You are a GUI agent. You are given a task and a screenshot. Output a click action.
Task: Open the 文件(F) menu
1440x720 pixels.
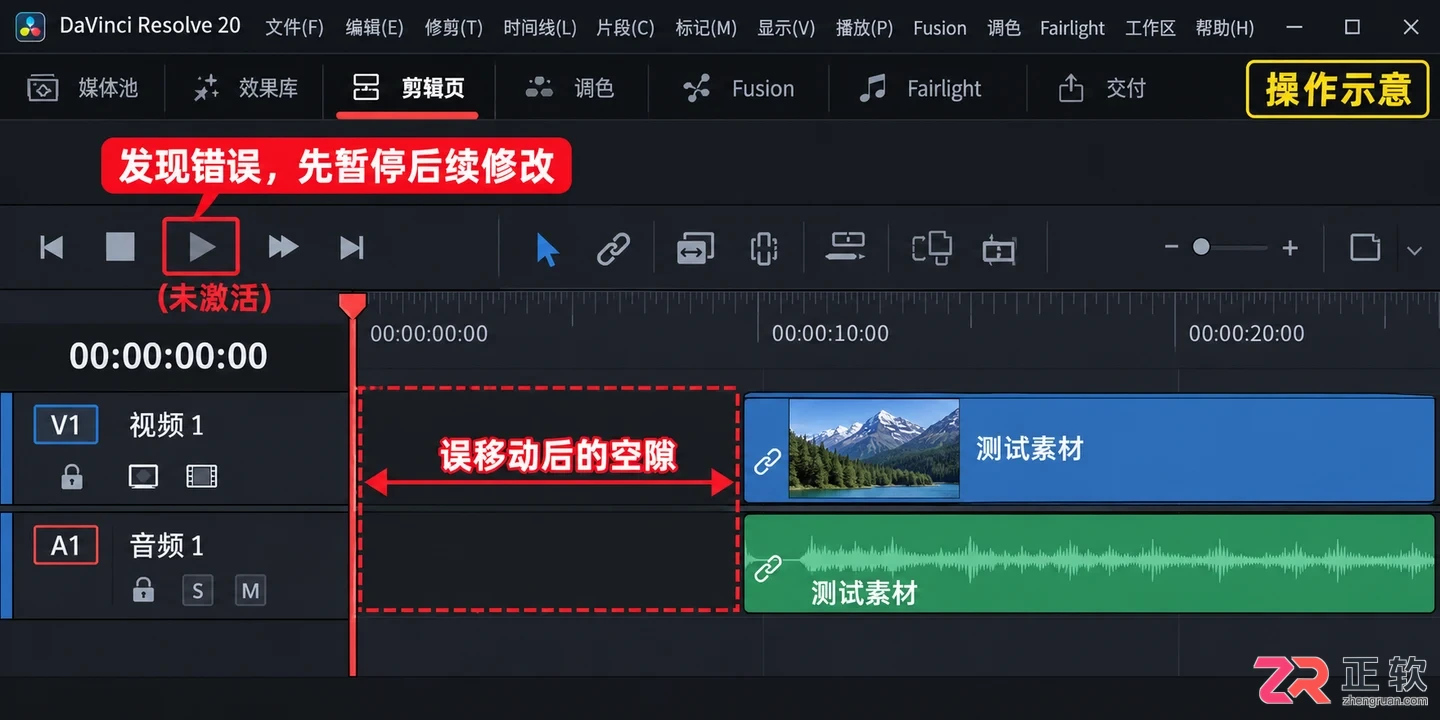coord(295,28)
